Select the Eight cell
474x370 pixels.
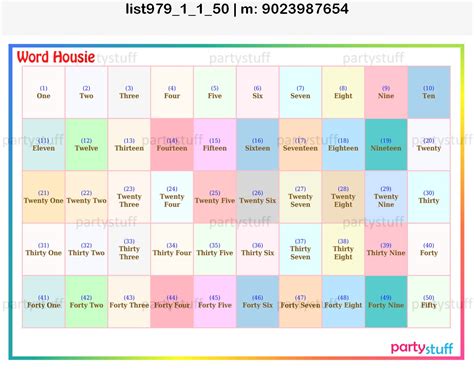tap(343, 92)
